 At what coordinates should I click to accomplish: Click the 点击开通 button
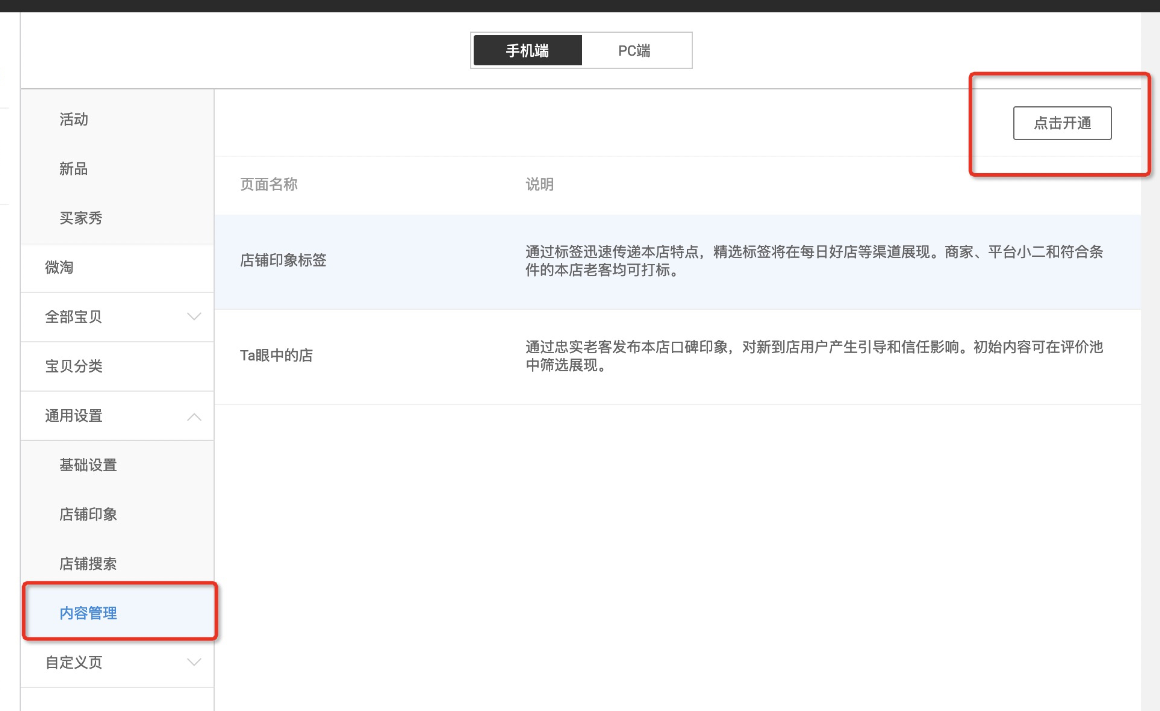coord(1062,123)
